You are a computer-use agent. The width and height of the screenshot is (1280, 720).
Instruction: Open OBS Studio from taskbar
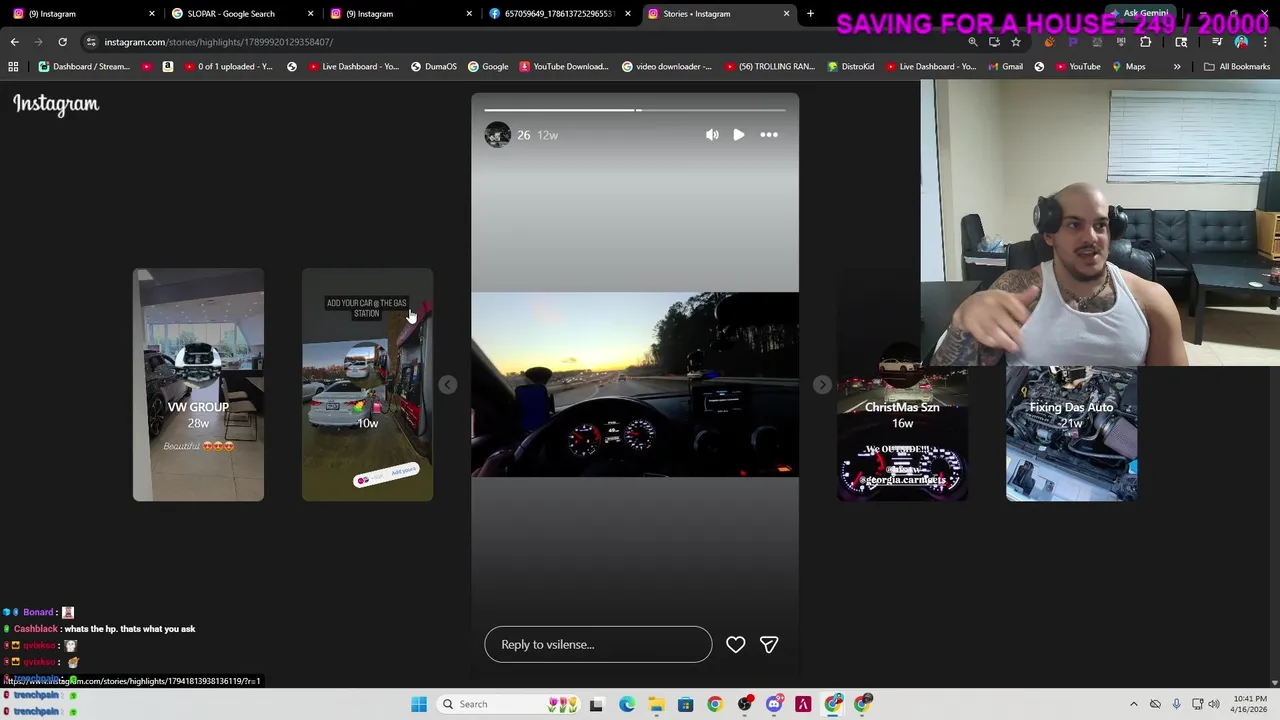745,704
